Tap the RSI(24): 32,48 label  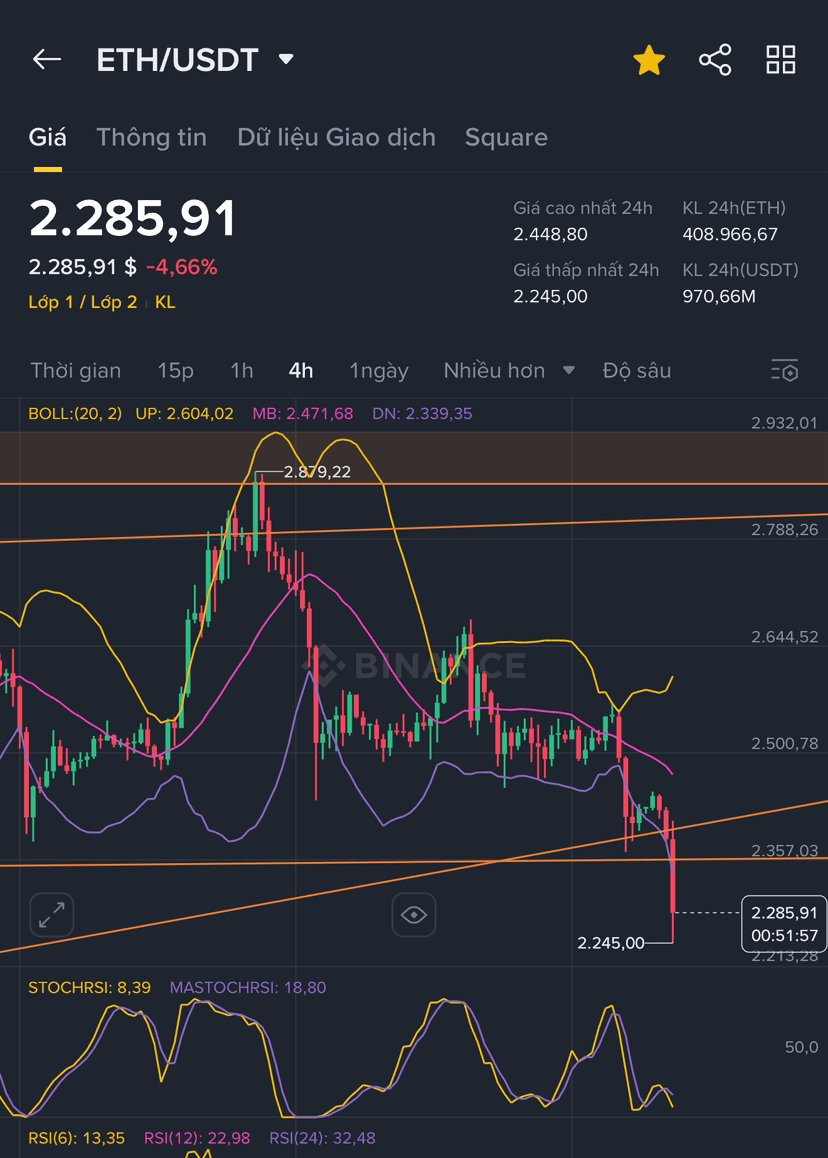tap(322, 1138)
